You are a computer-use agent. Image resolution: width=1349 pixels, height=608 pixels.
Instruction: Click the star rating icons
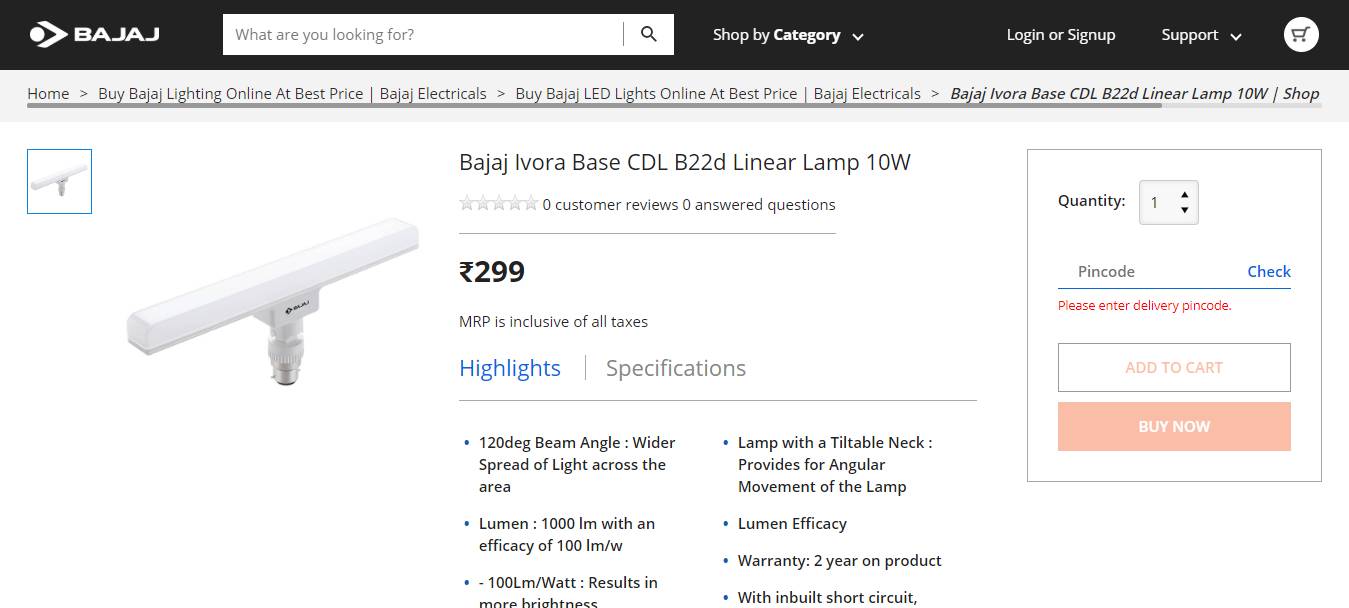click(x=498, y=204)
